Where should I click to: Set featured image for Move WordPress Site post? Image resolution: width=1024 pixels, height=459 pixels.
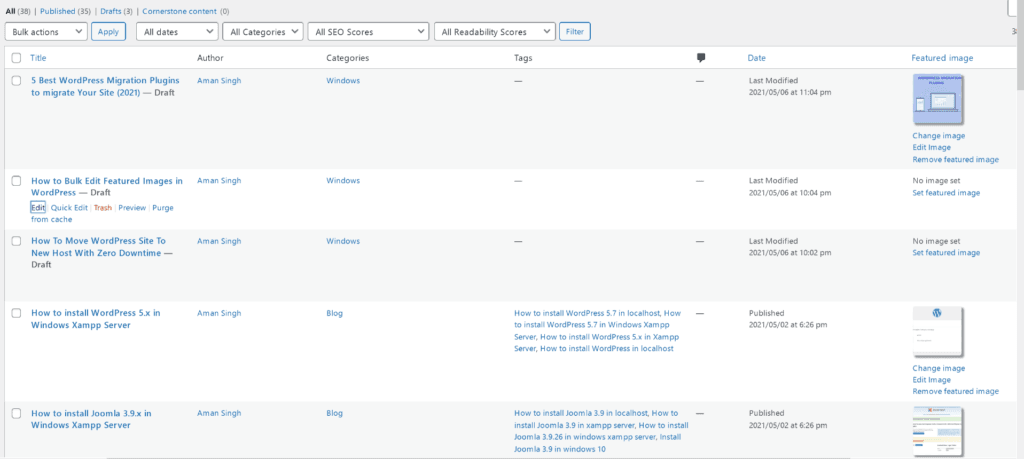(x=946, y=253)
